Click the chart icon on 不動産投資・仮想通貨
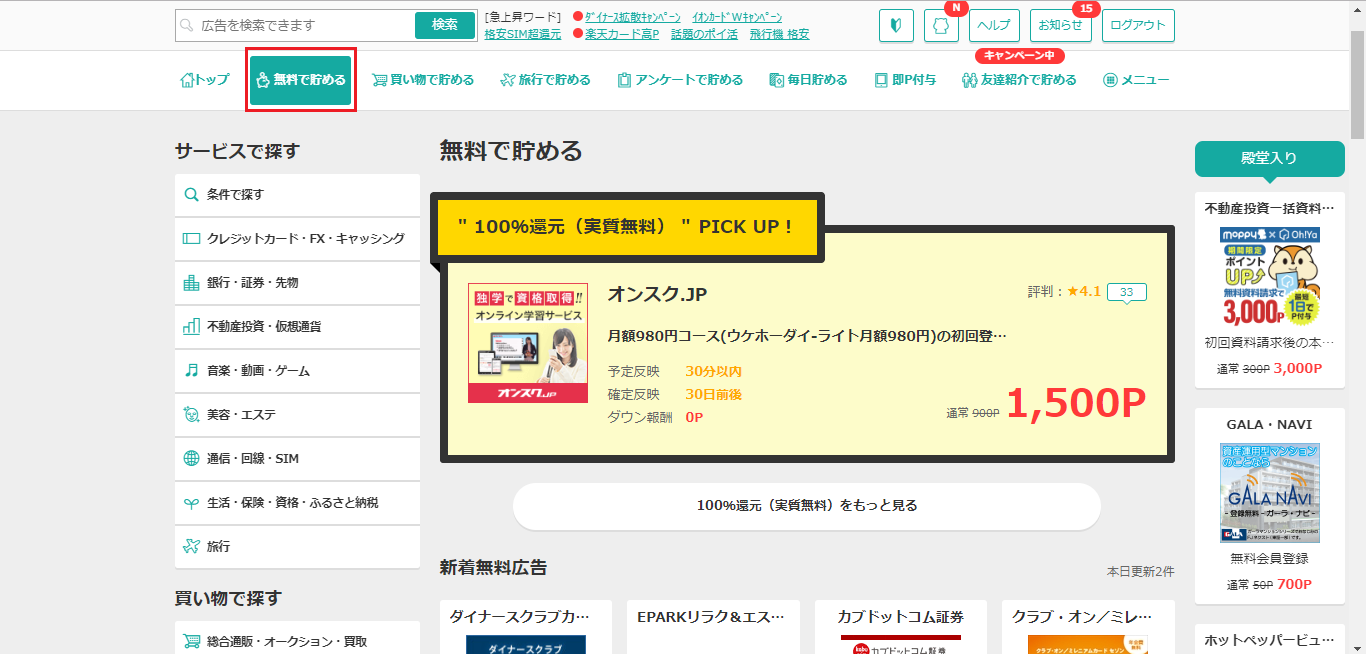This screenshot has height=654, width=1366. [x=191, y=327]
